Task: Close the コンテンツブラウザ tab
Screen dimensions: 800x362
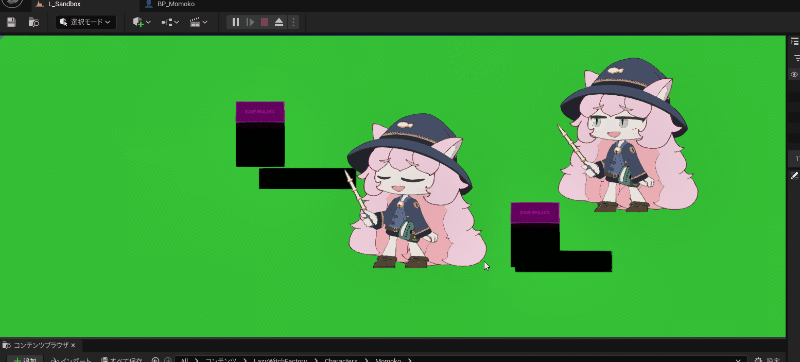Action: (x=73, y=345)
